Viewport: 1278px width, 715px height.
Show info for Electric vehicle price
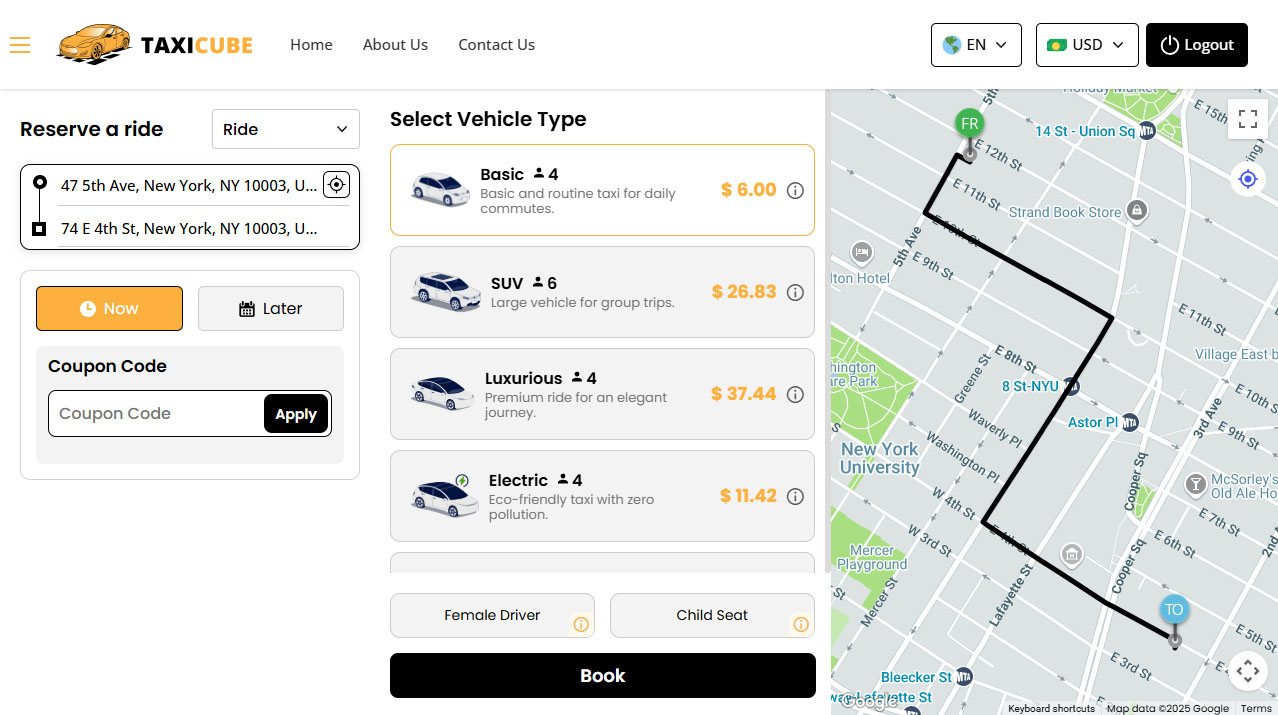[x=795, y=496]
